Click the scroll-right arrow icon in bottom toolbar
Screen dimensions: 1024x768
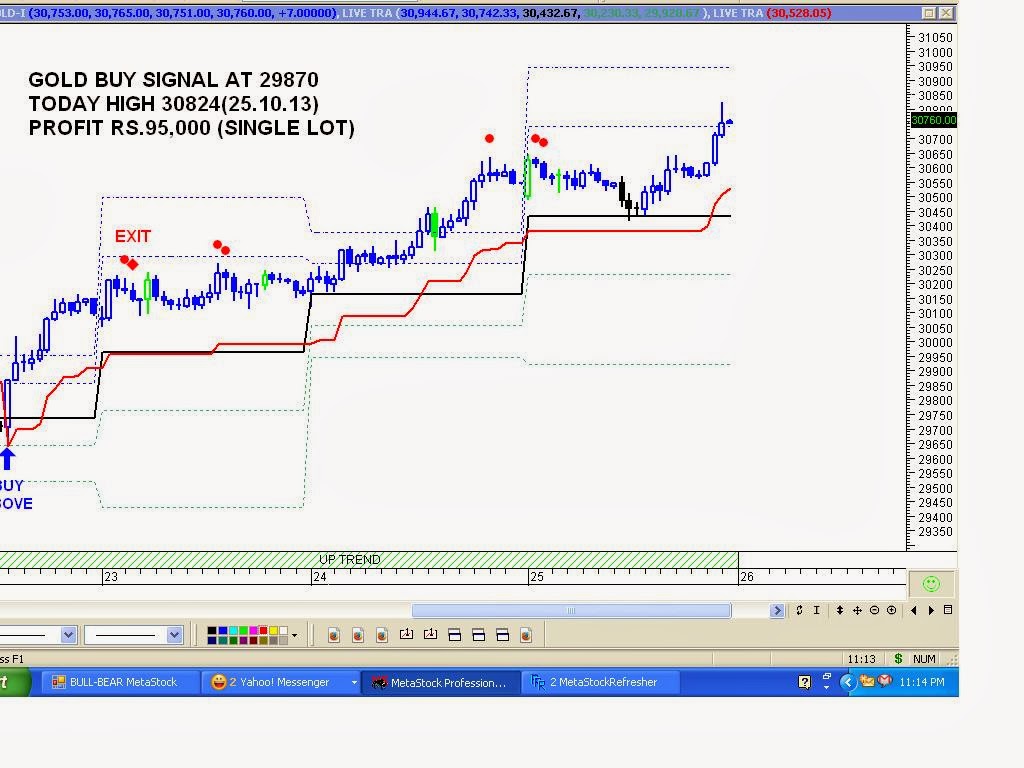coord(930,609)
